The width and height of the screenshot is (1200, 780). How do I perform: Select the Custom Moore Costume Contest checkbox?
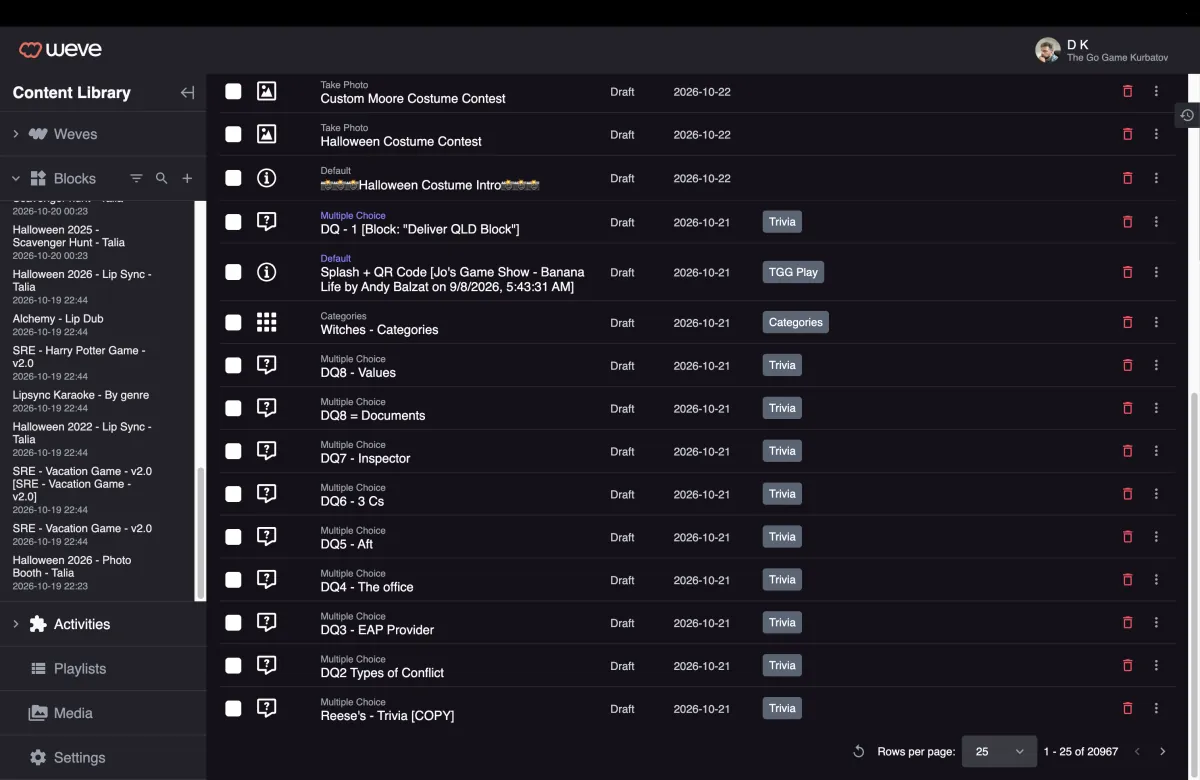tap(233, 91)
